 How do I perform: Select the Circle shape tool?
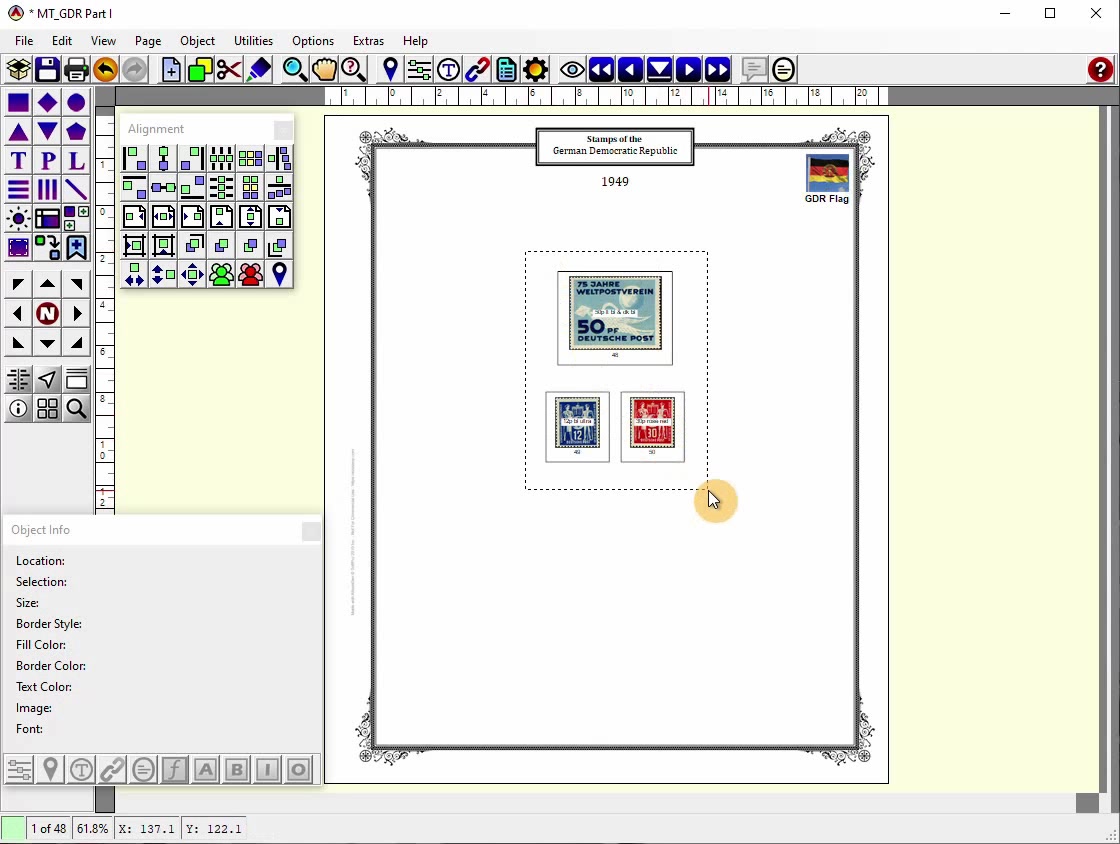(x=76, y=103)
